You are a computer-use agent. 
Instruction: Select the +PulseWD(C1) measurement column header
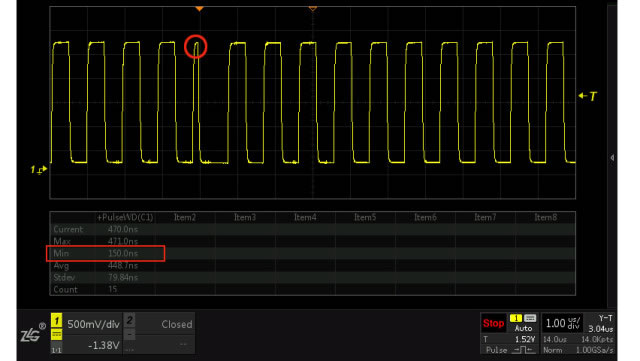point(125,217)
